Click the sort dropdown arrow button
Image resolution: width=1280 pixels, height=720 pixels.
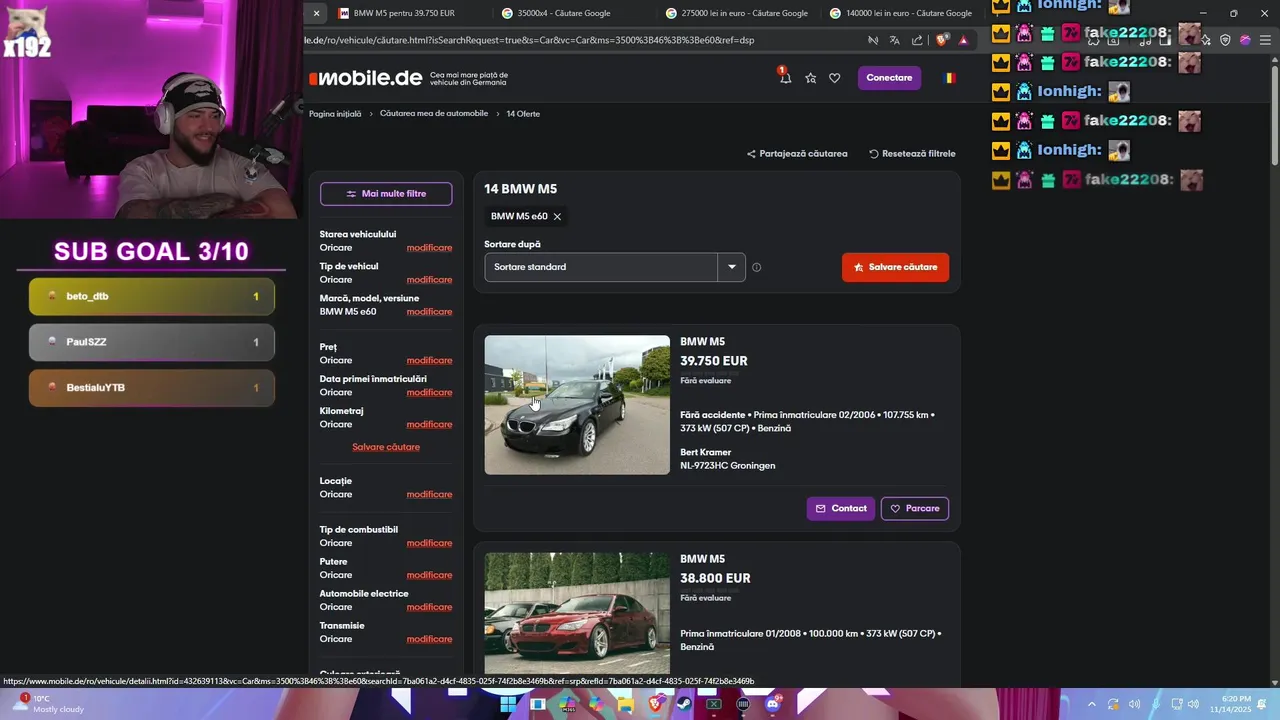(x=732, y=267)
